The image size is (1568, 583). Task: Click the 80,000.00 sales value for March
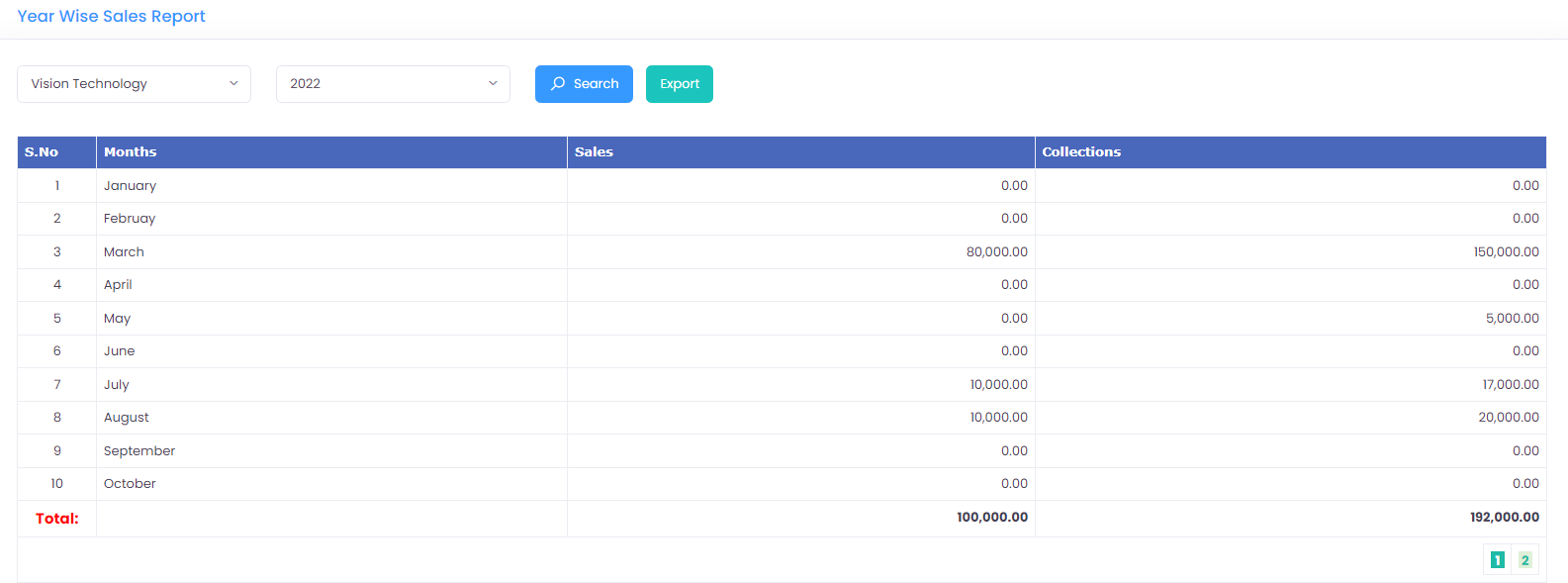[x=996, y=252]
